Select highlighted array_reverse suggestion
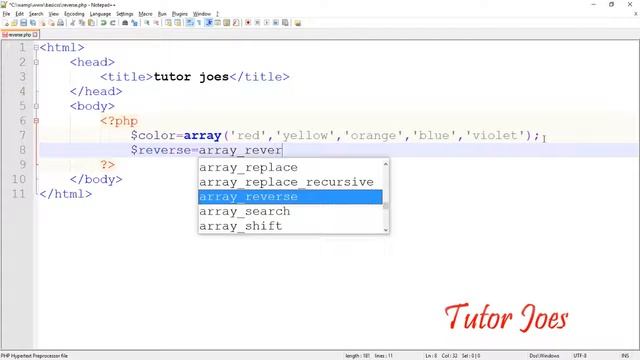Viewport: 640px width, 360px height. click(290, 197)
